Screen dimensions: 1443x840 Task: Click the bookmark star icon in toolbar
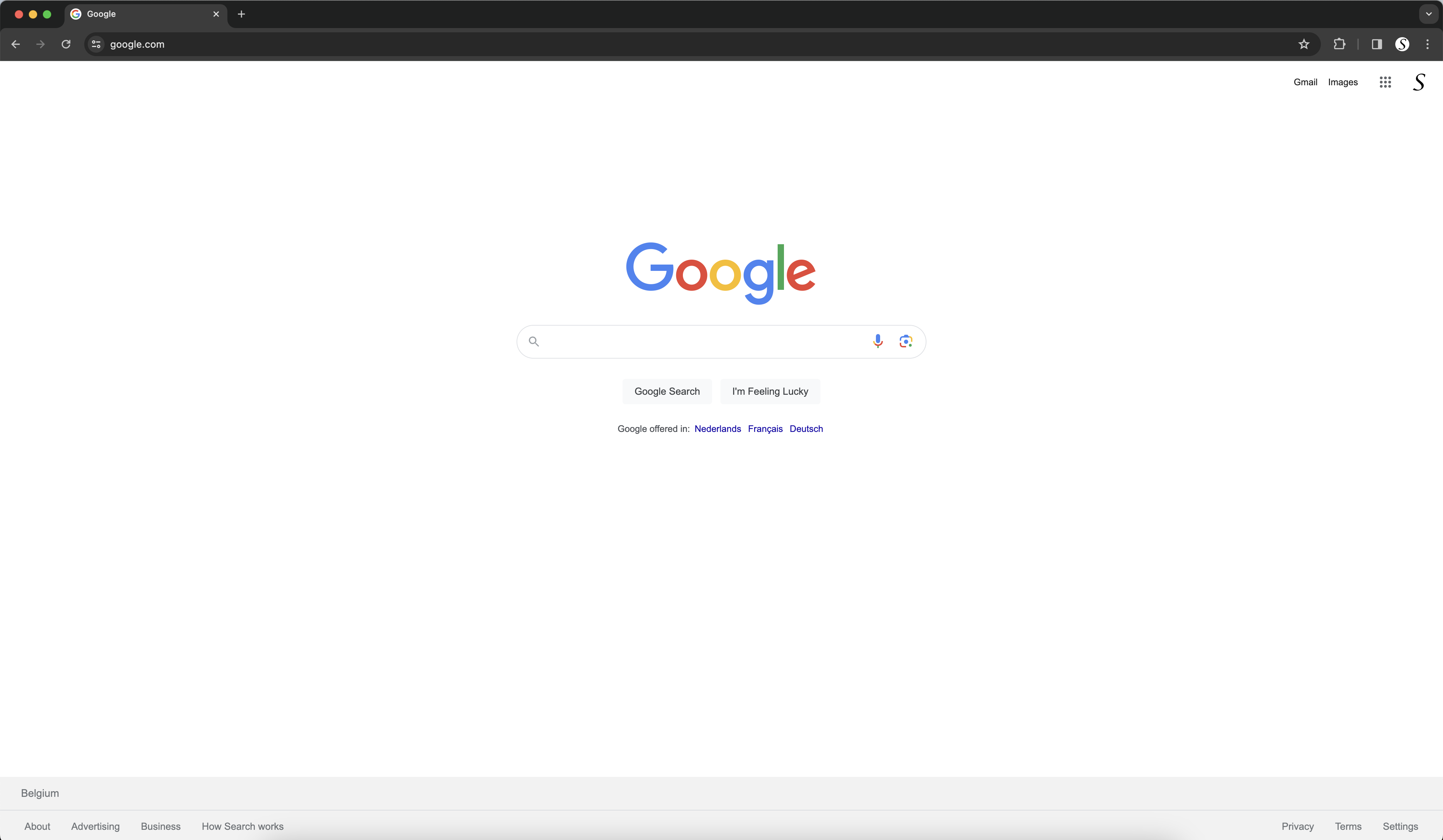tap(1304, 44)
